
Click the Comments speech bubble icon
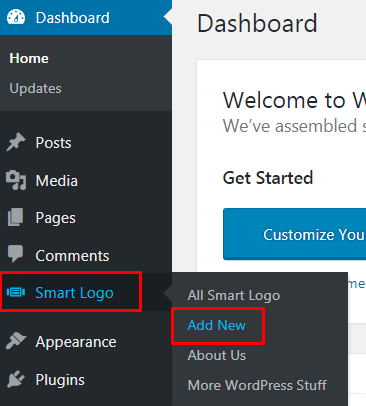pyautogui.click(x=15, y=254)
